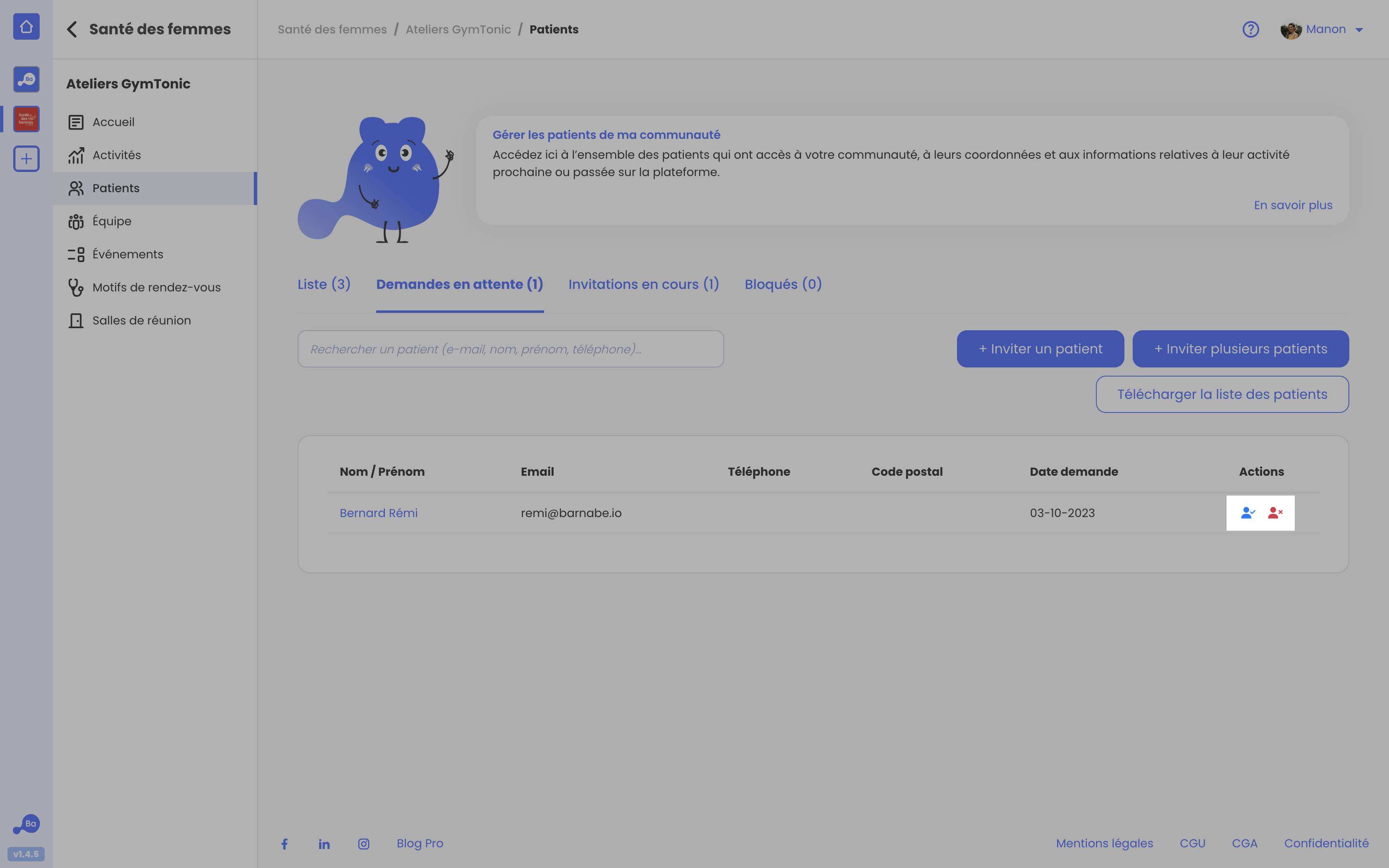Open the Blog Pro footer link

click(420, 843)
